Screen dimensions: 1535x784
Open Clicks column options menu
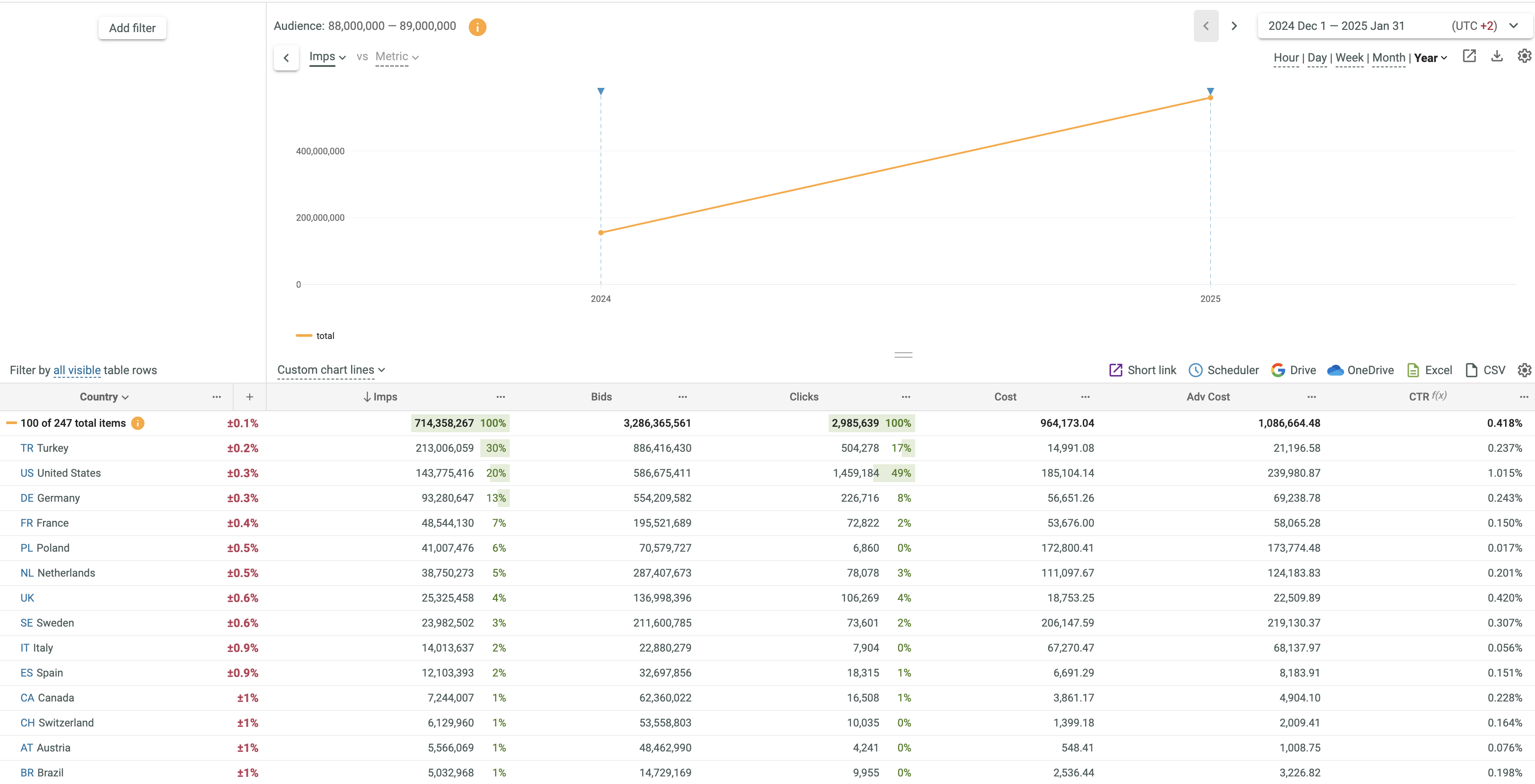[906, 397]
